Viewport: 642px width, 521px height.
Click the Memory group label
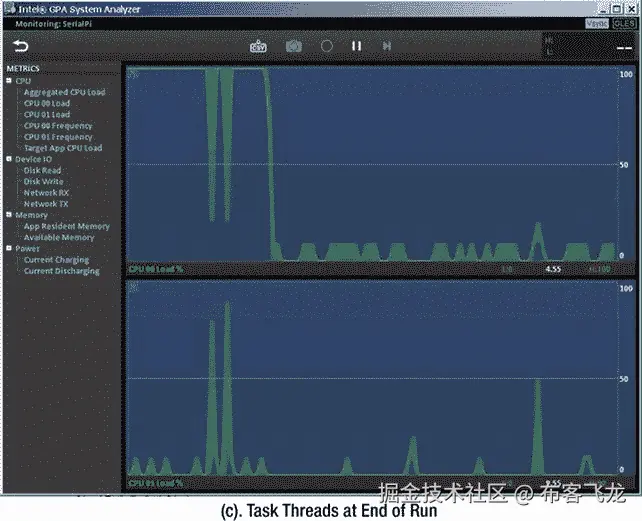point(31,215)
